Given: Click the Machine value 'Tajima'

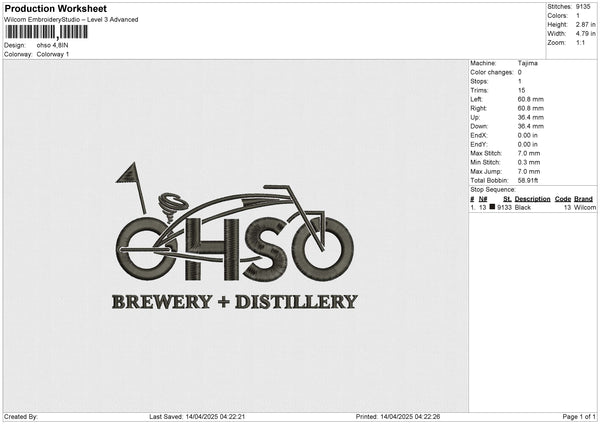Looking at the screenshot, I should [x=528, y=63].
